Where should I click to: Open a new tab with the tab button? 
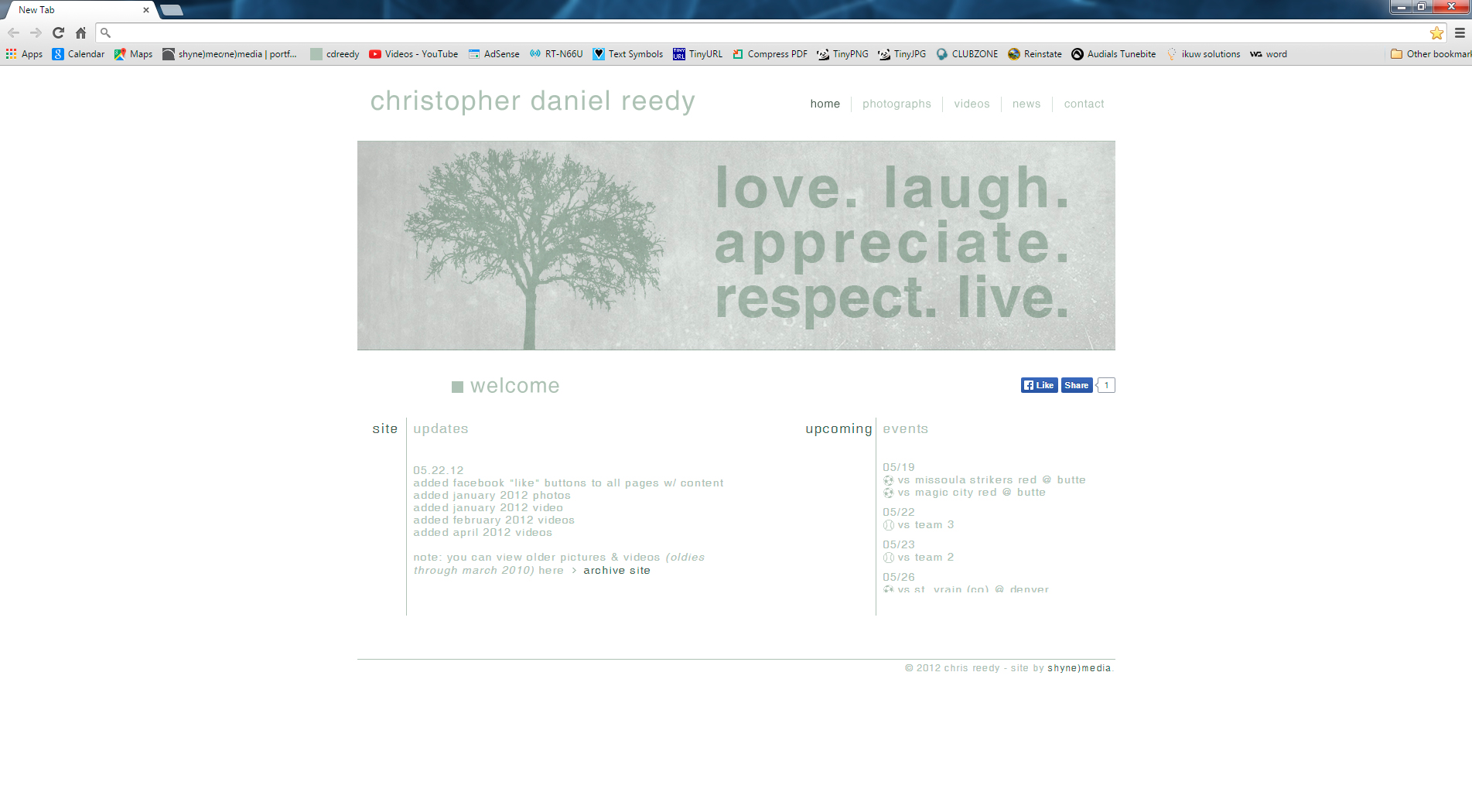[x=172, y=10]
